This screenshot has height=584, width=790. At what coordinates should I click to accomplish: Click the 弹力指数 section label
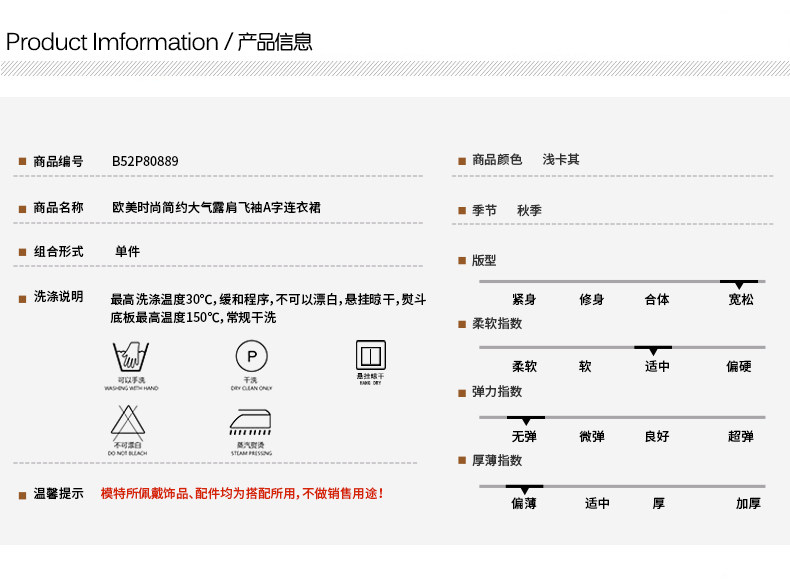tap(497, 392)
